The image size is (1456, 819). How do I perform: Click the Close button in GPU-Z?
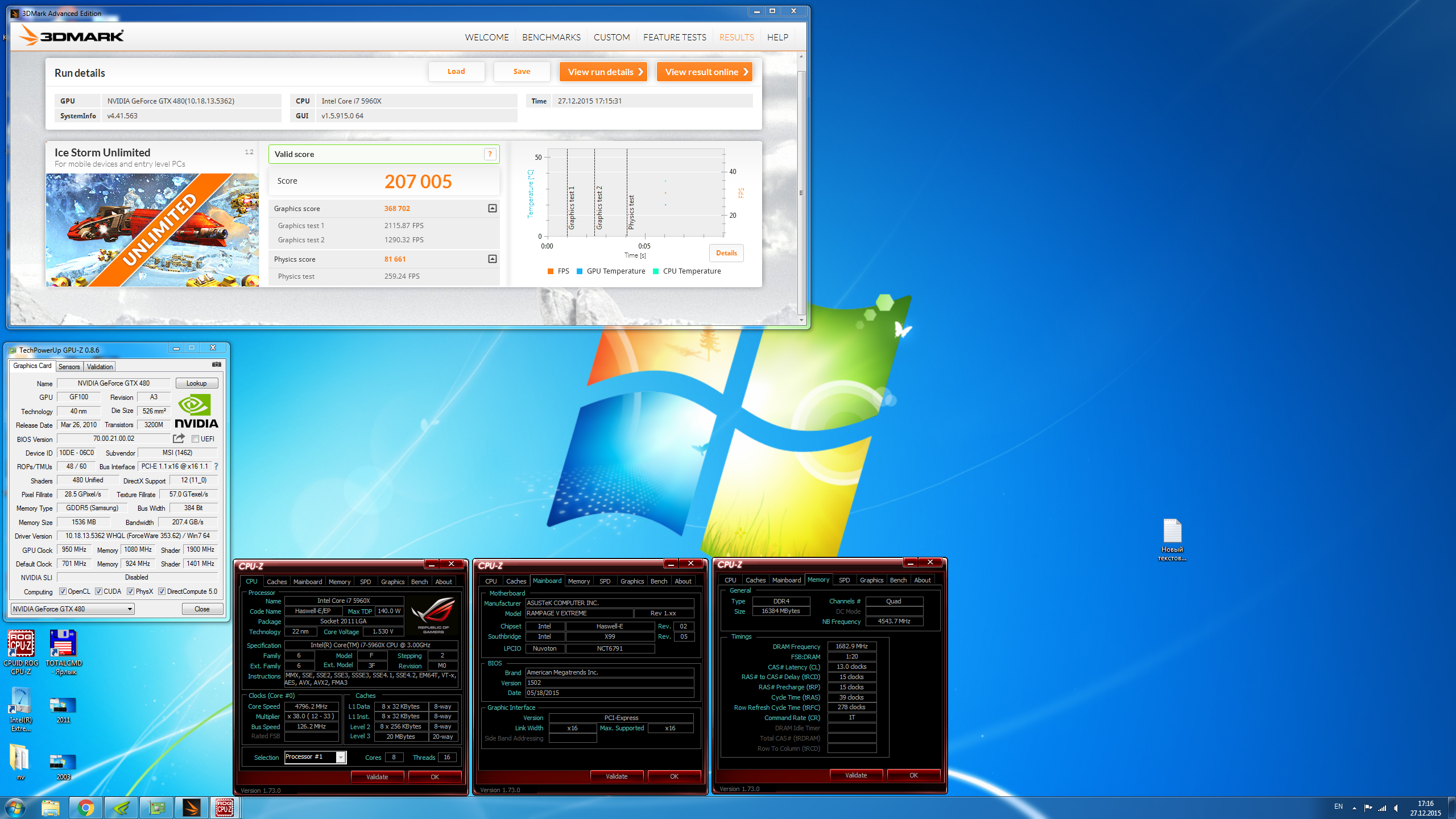tap(202, 609)
